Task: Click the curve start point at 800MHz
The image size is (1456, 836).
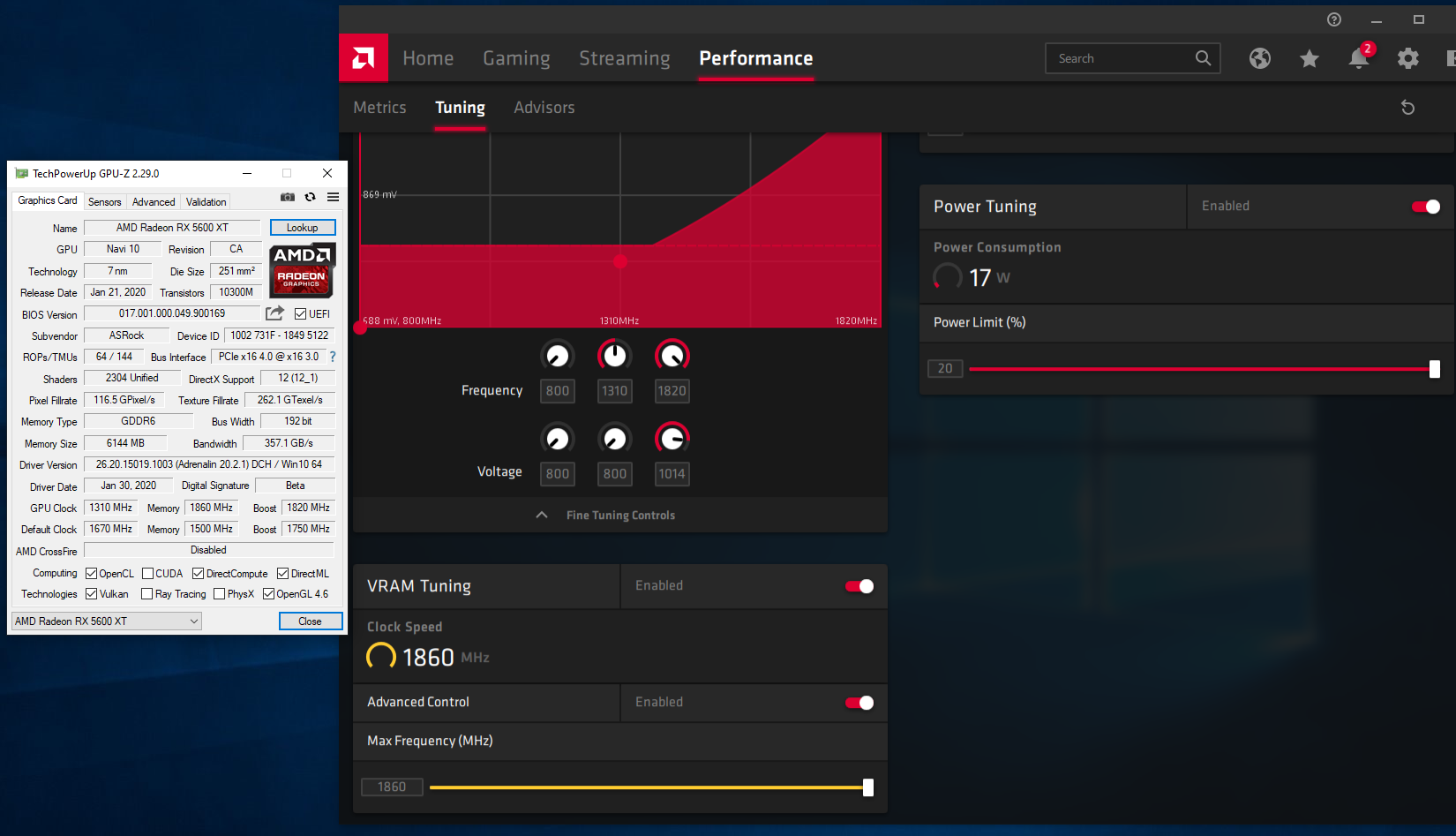Action: pyautogui.click(x=360, y=328)
